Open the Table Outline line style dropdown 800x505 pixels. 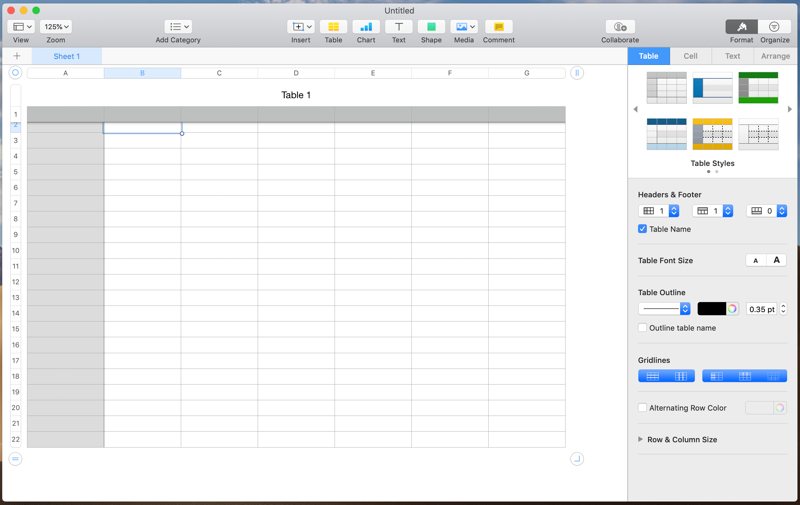click(x=664, y=309)
